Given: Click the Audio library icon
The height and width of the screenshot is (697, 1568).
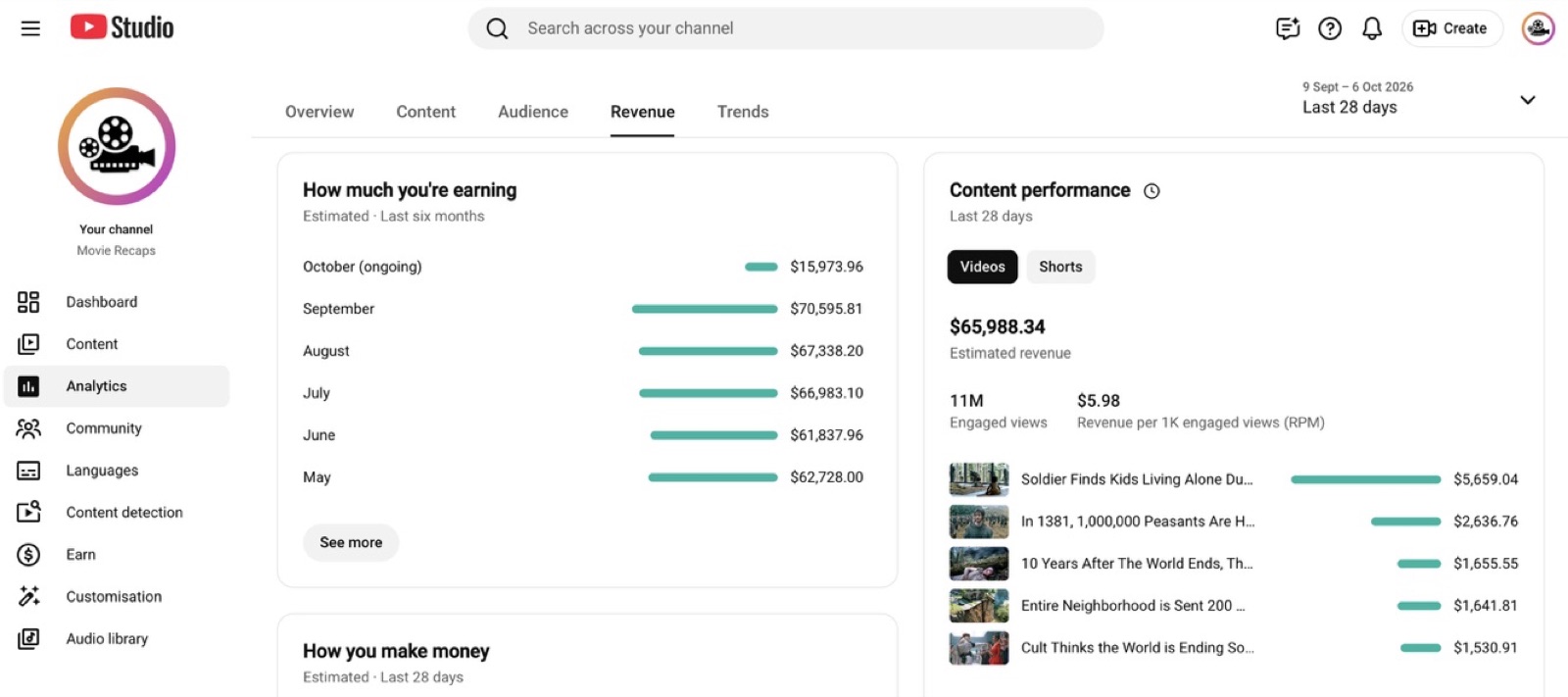Looking at the screenshot, I should point(28,638).
